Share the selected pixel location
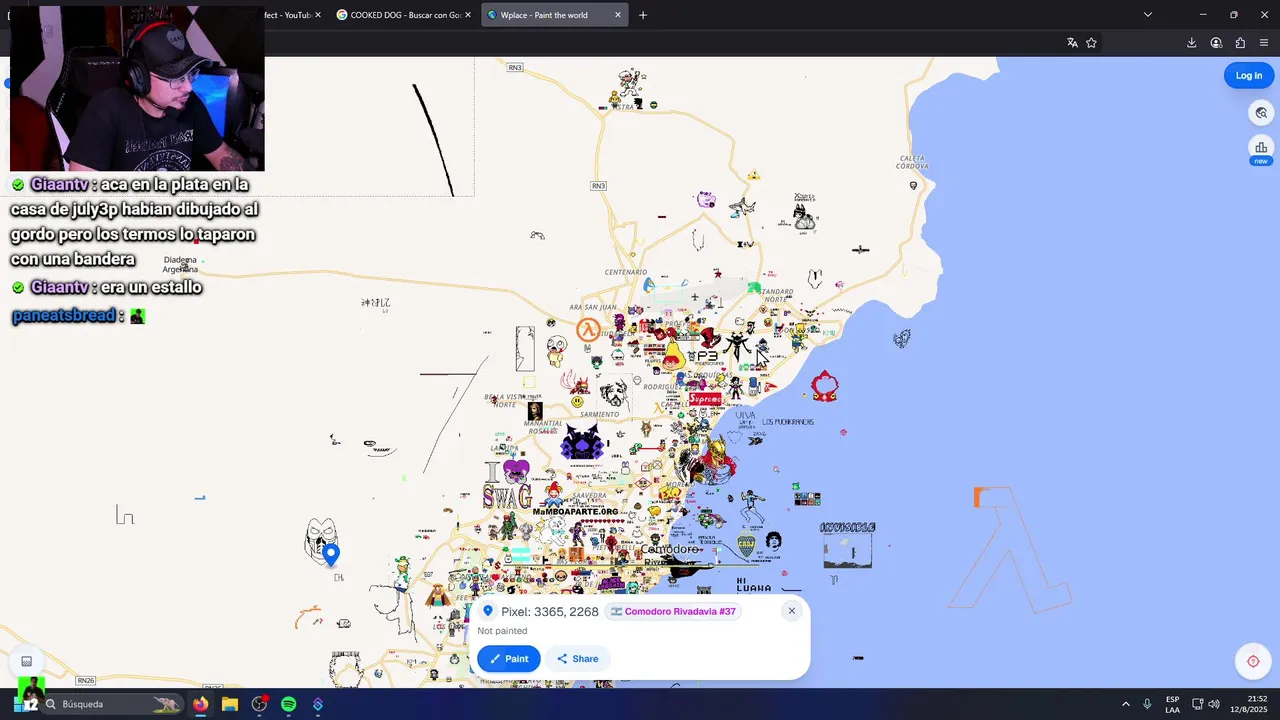 pyautogui.click(x=577, y=658)
